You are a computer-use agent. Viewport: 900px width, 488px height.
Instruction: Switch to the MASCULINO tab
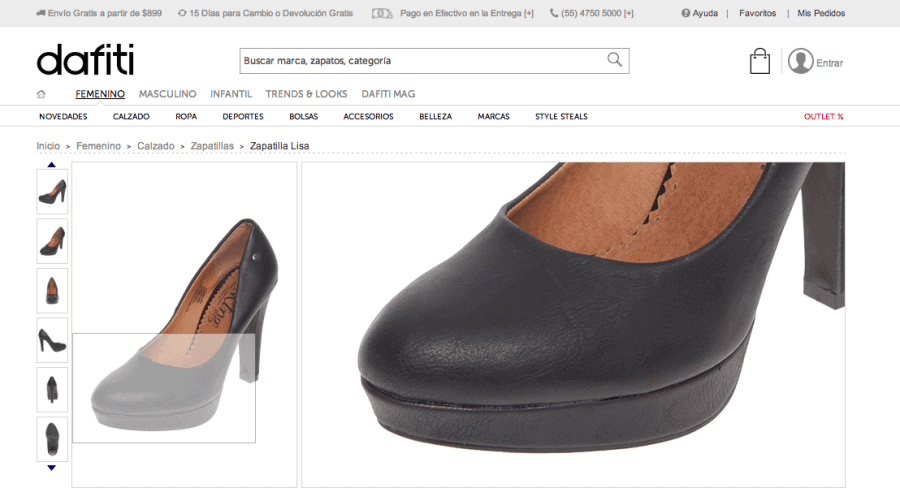167,94
